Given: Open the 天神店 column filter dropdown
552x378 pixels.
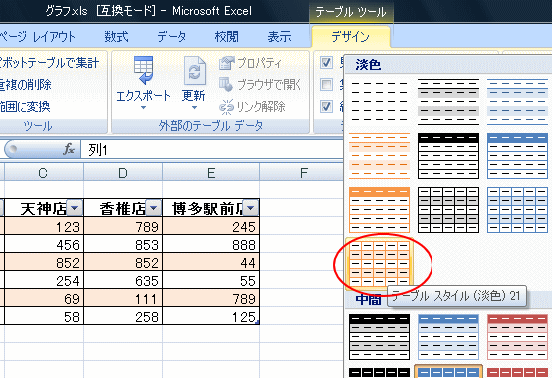Looking at the screenshot, I should pos(75,208).
